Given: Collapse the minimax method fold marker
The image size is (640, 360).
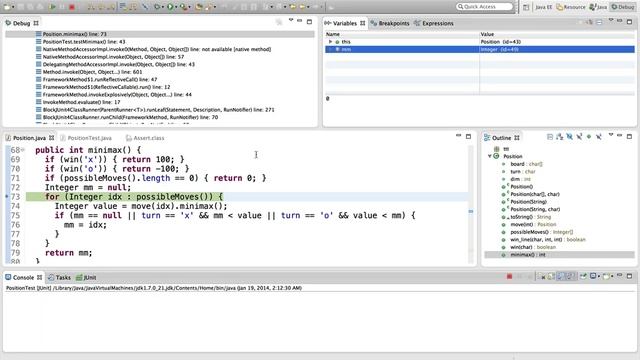Looking at the screenshot, I should [x=23, y=150].
